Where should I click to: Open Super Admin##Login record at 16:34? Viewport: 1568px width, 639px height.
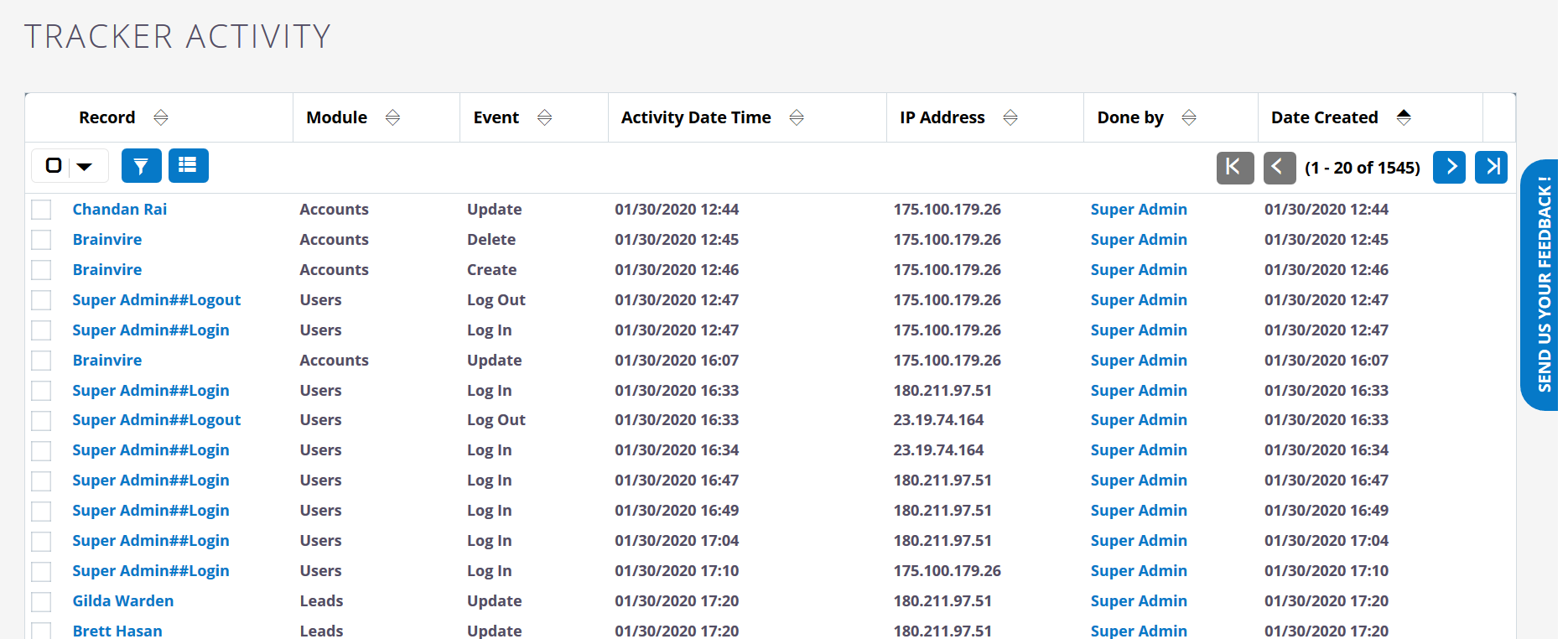pyautogui.click(x=151, y=450)
